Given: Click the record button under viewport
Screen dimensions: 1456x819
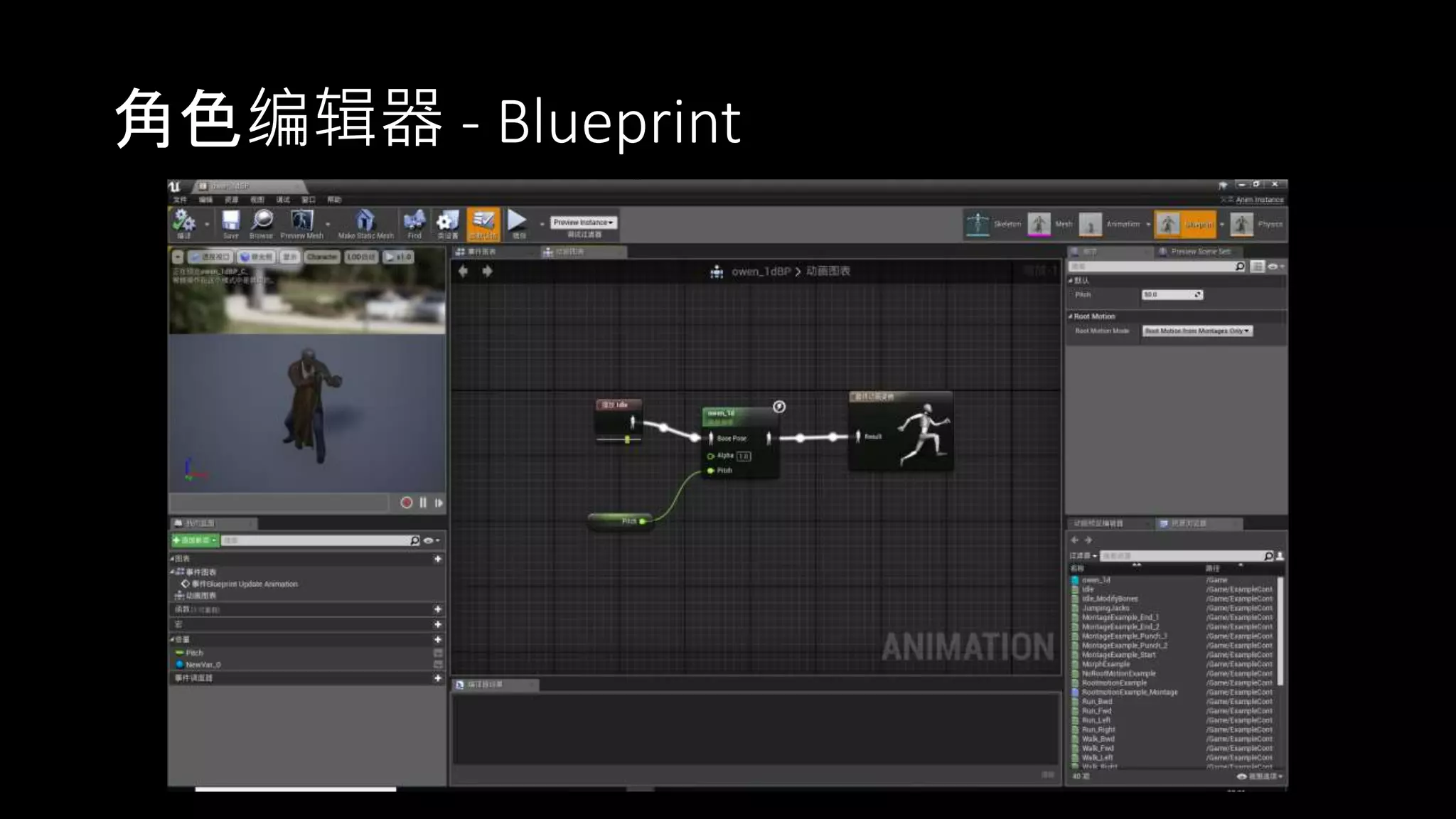Looking at the screenshot, I should pos(406,503).
